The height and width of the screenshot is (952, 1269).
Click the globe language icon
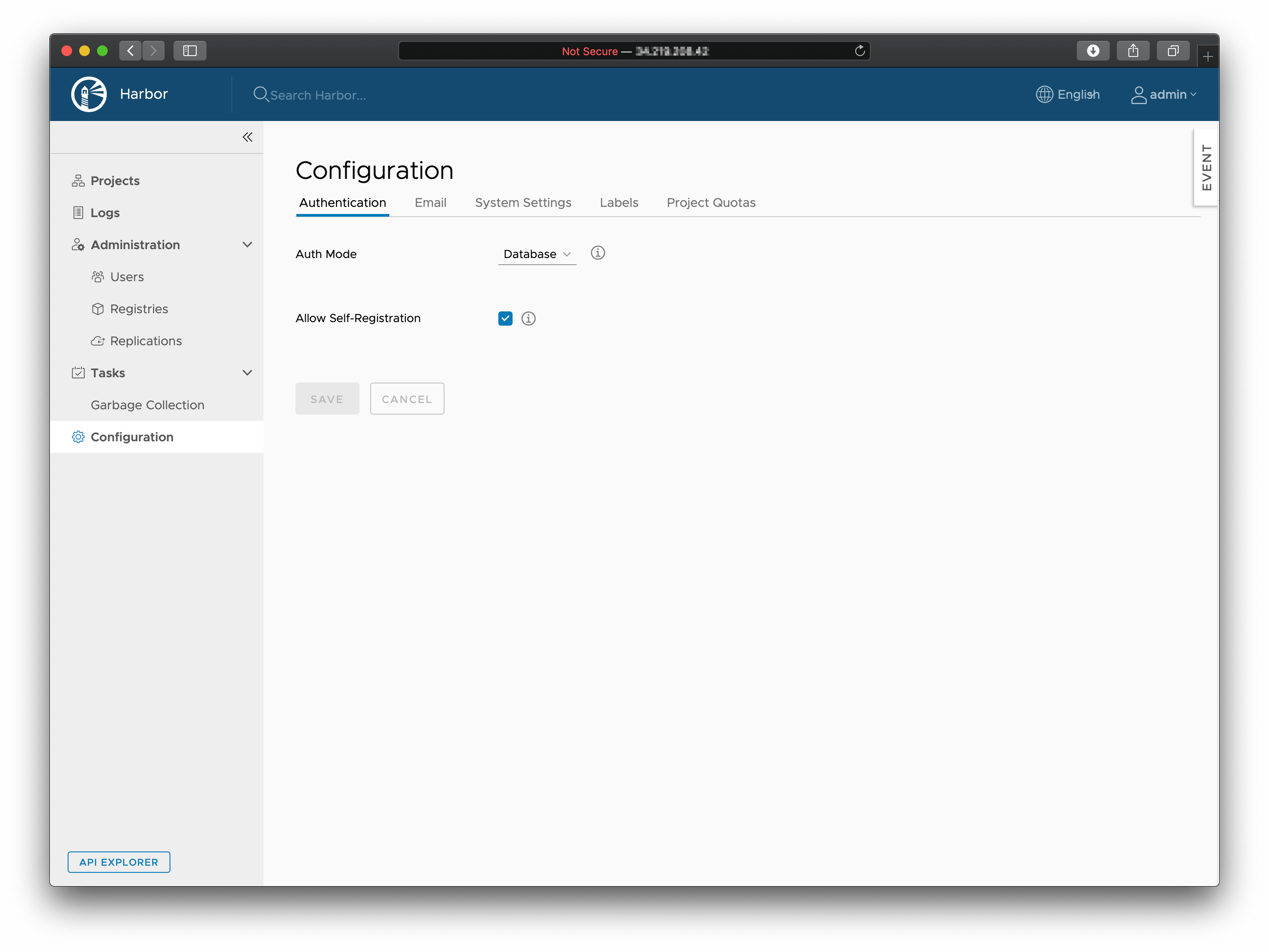(x=1044, y=95)
